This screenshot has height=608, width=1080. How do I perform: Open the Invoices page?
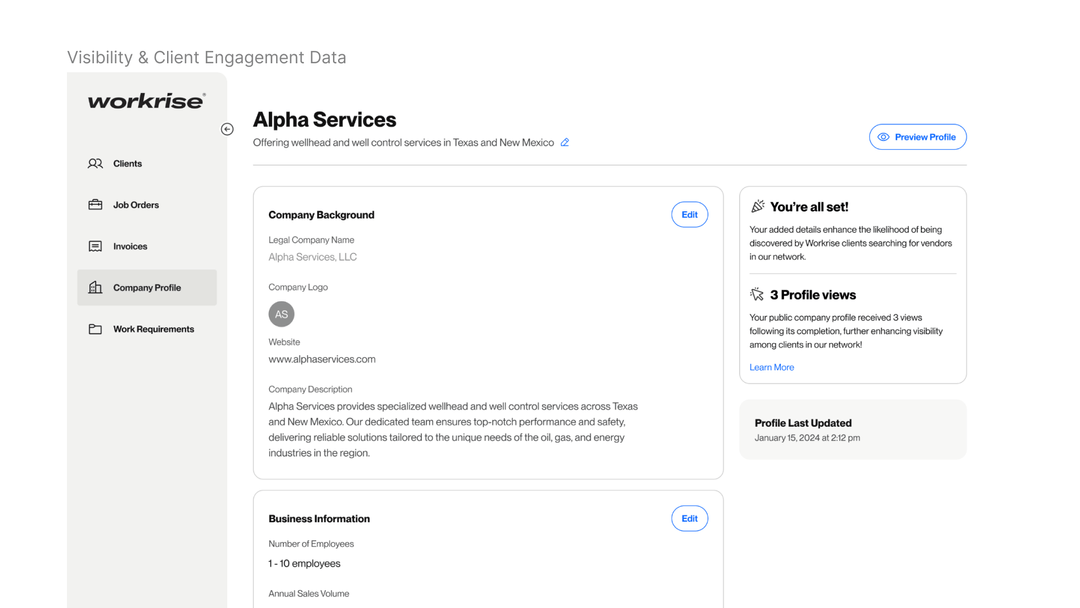tap(130, 246)
